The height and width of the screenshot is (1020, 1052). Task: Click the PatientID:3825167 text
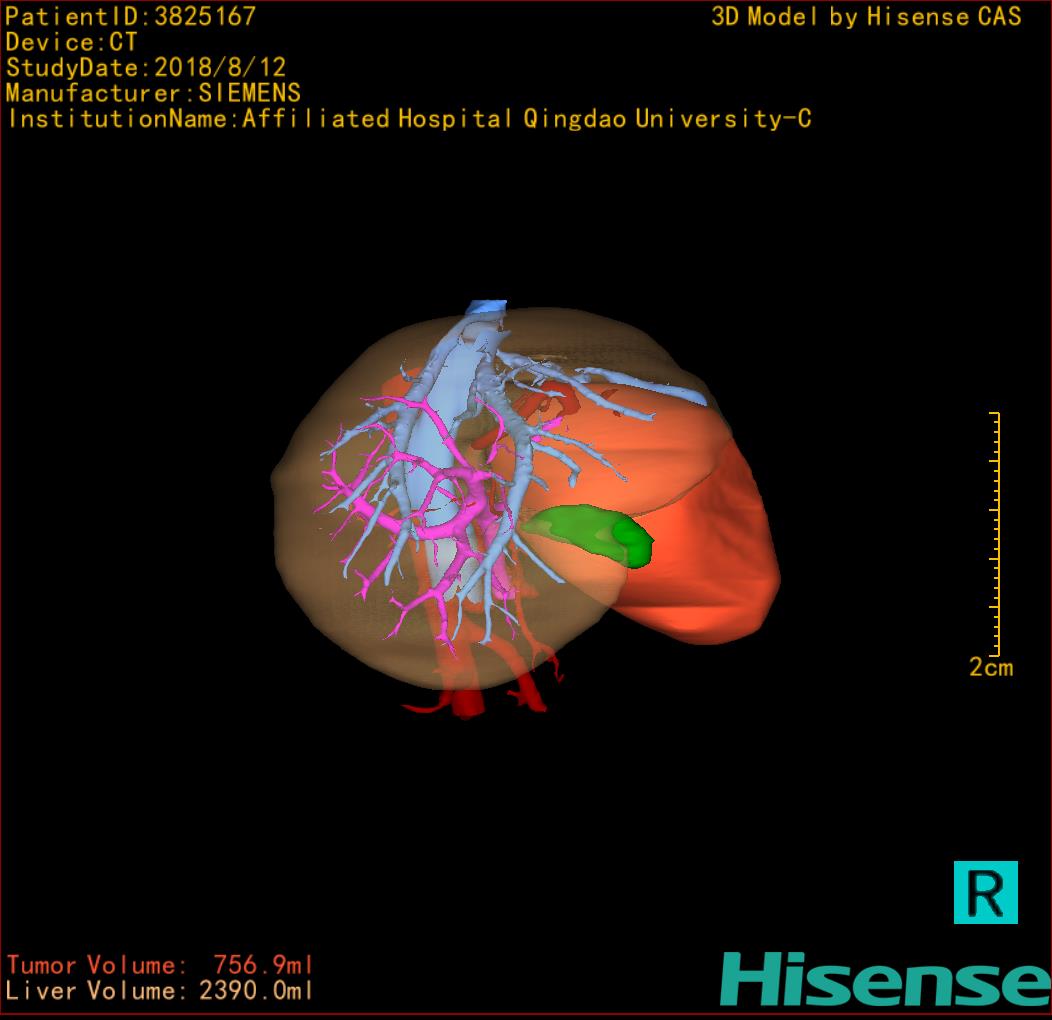131,17
